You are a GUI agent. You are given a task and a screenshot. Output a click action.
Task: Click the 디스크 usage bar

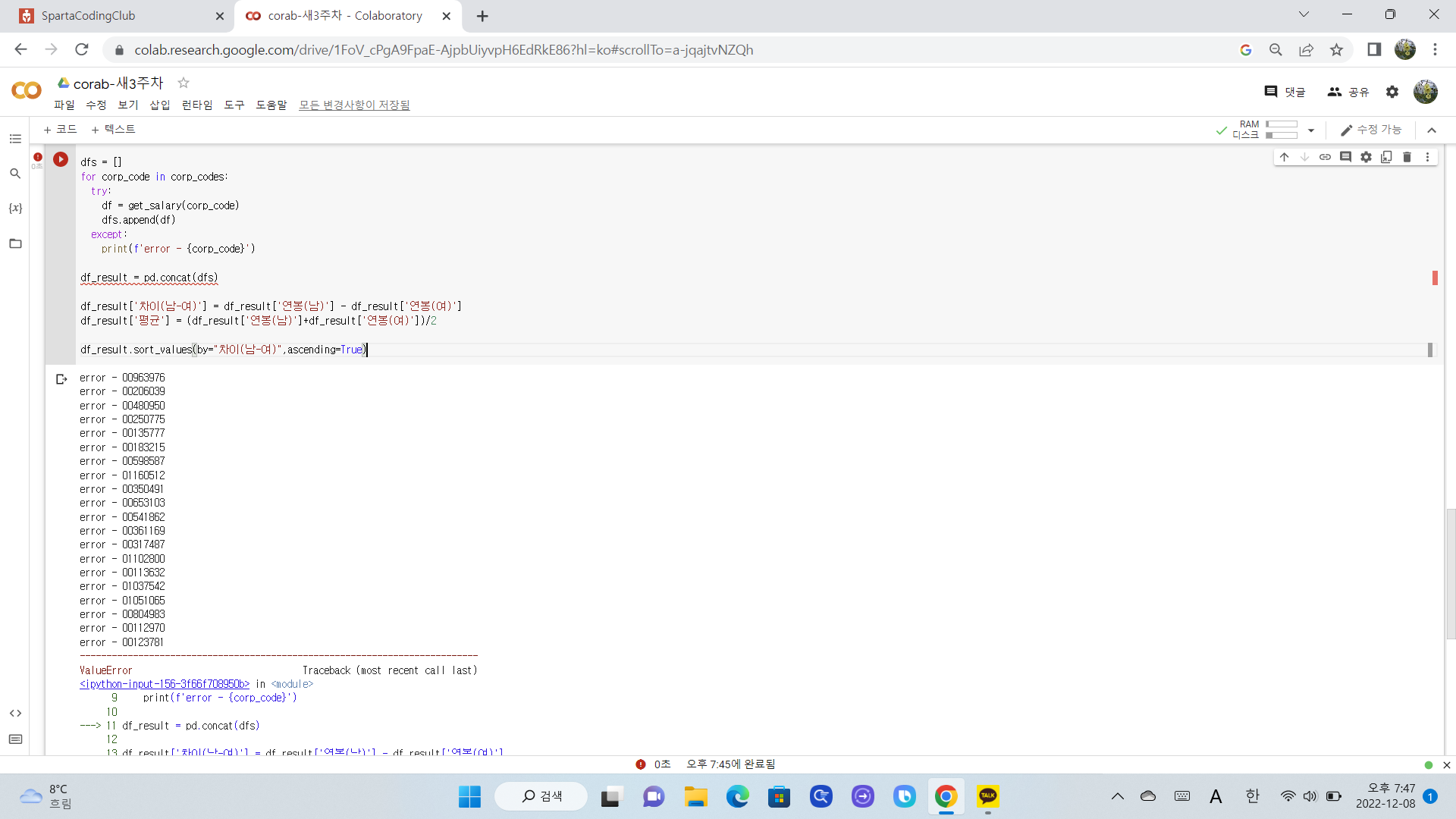point(1282,135)
